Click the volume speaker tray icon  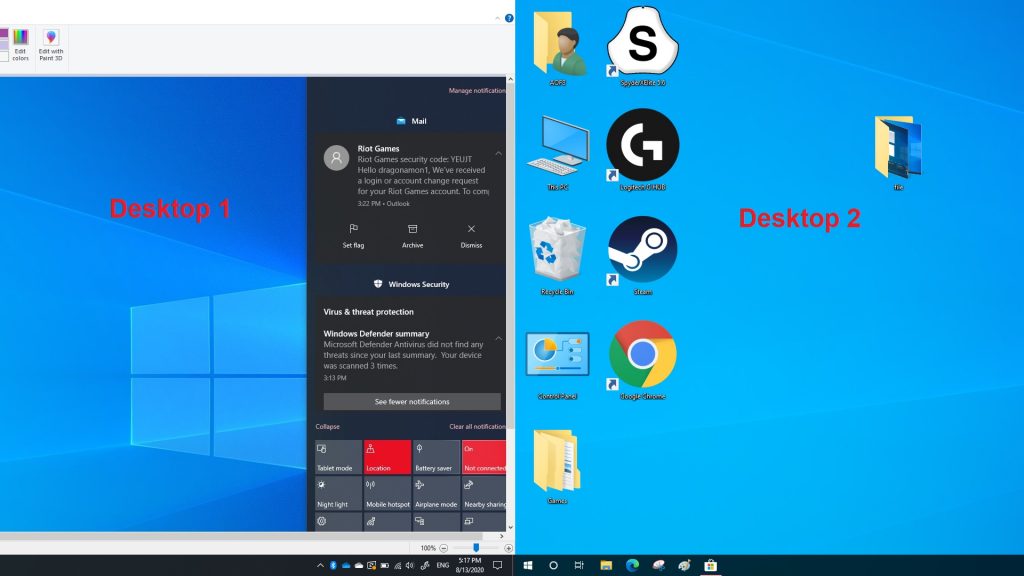click(409, 566)
